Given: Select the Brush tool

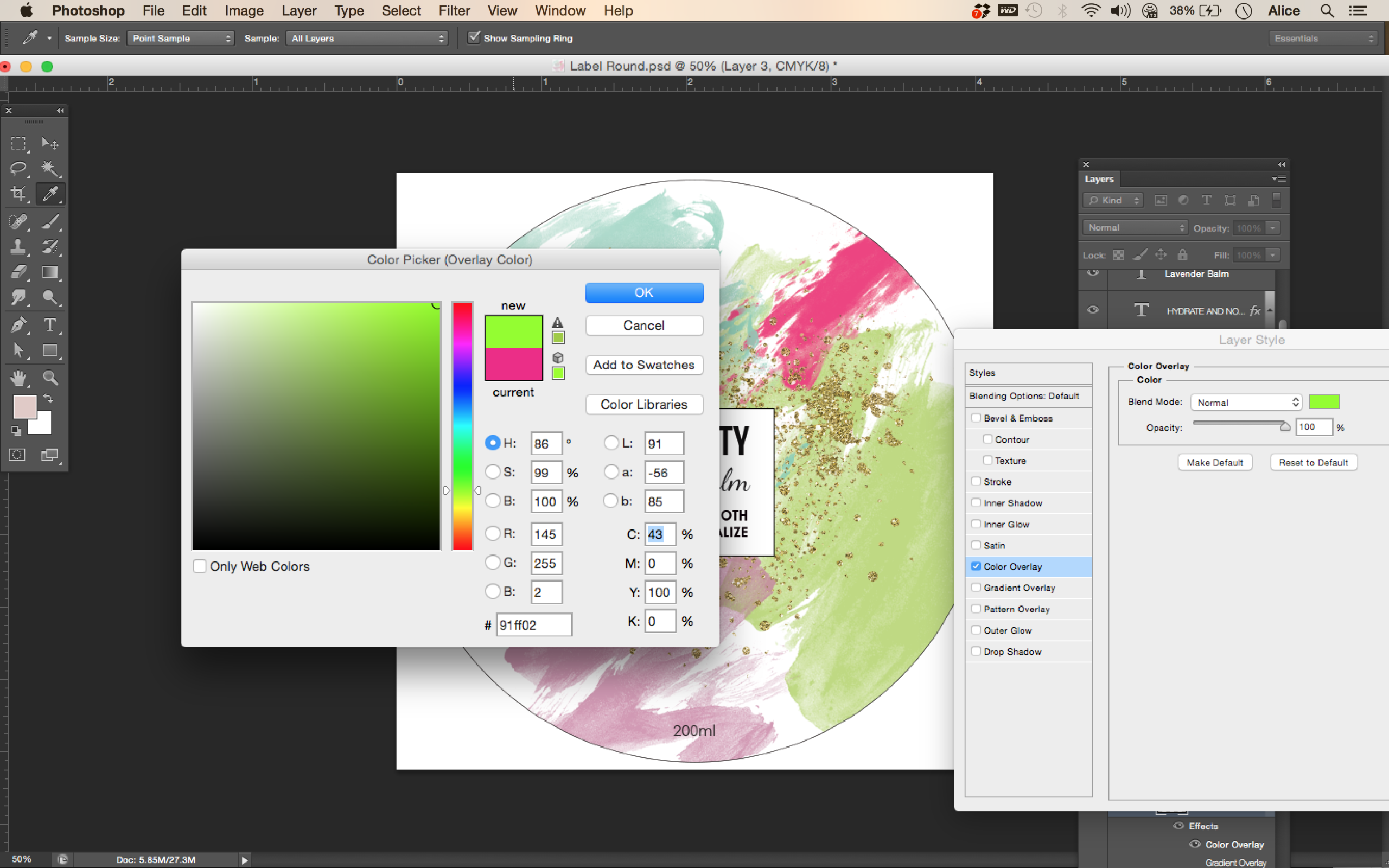Looking at the screenshot, I should click(x=50, y=221).
